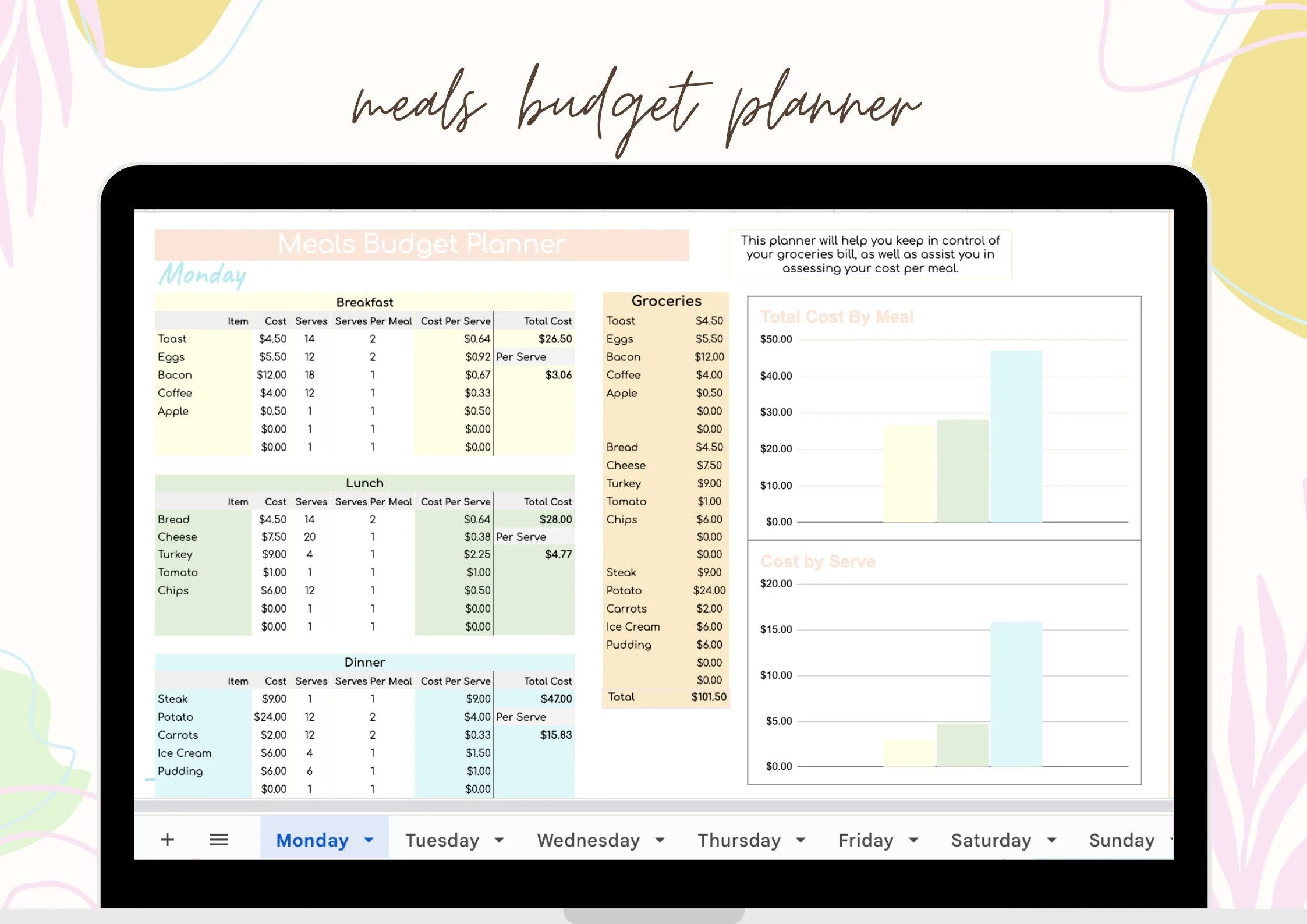Viewport: 1307px width, 924px height.
Task: Switch to the Wednesday sheet tab
Action: (x=588, y=840)
